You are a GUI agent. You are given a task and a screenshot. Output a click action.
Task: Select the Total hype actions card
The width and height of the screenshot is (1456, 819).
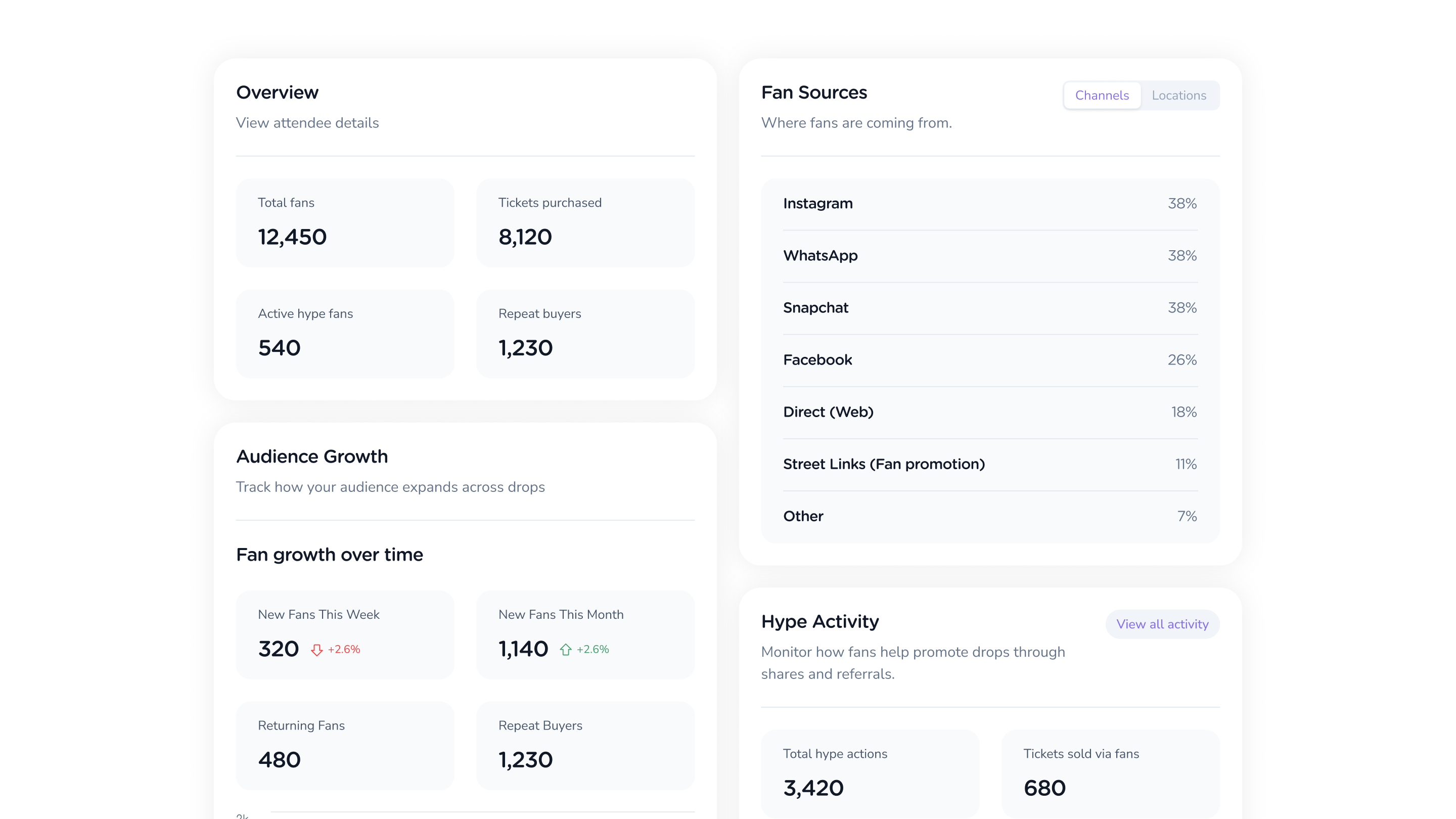click(x=870, y=774)
